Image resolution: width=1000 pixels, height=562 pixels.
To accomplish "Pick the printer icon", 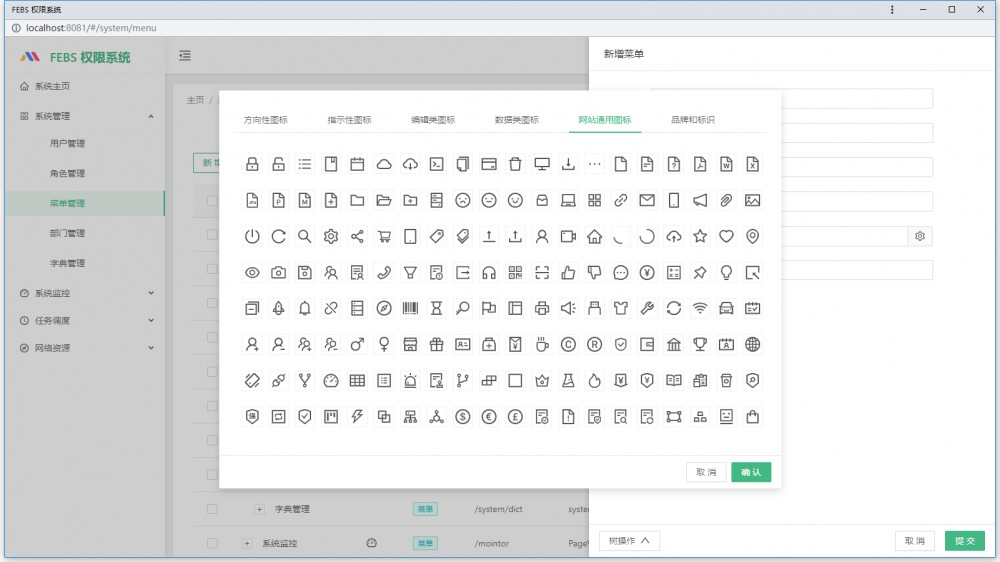I will [542, 309].
